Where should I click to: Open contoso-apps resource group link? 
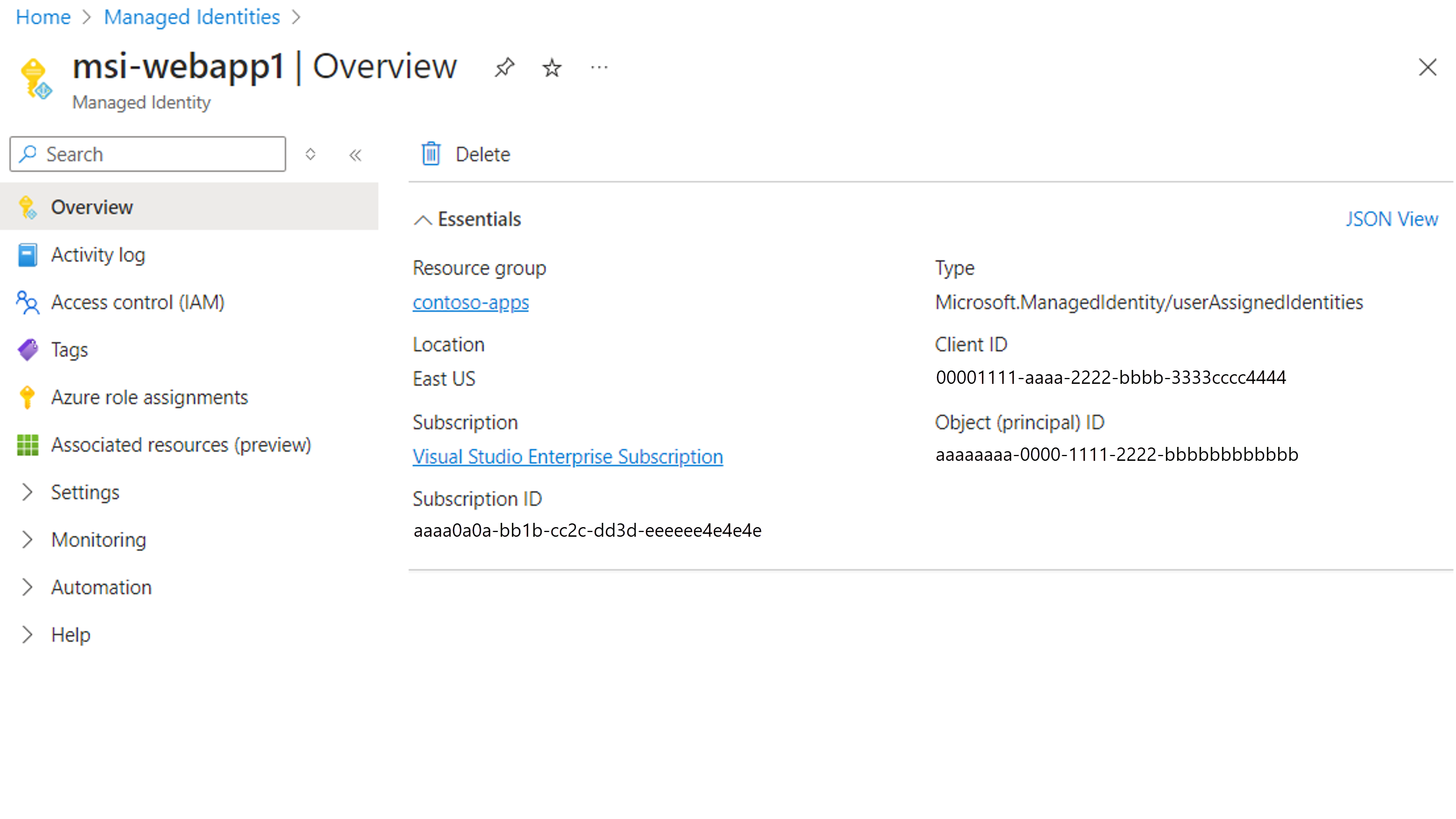point(470,302)
